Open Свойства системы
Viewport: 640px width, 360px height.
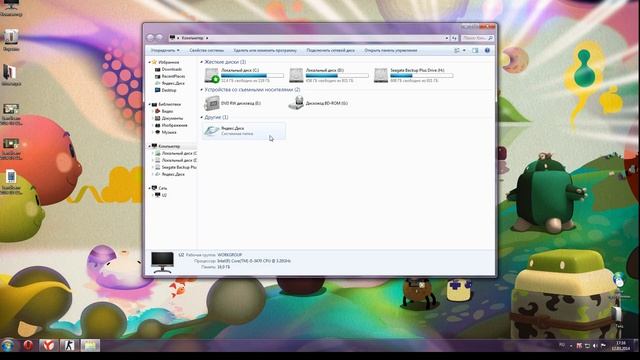point(207,50)
